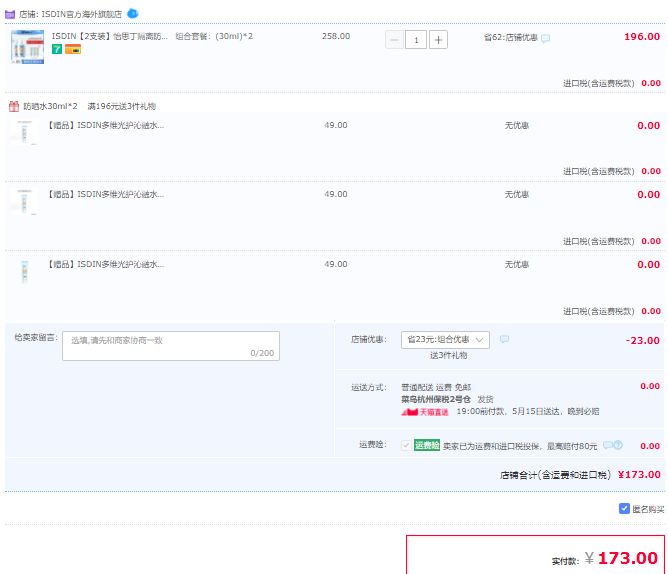
Task: Click first 【赠品】ISDIN多维光护沁融水 title
Action: click(105, 125)
